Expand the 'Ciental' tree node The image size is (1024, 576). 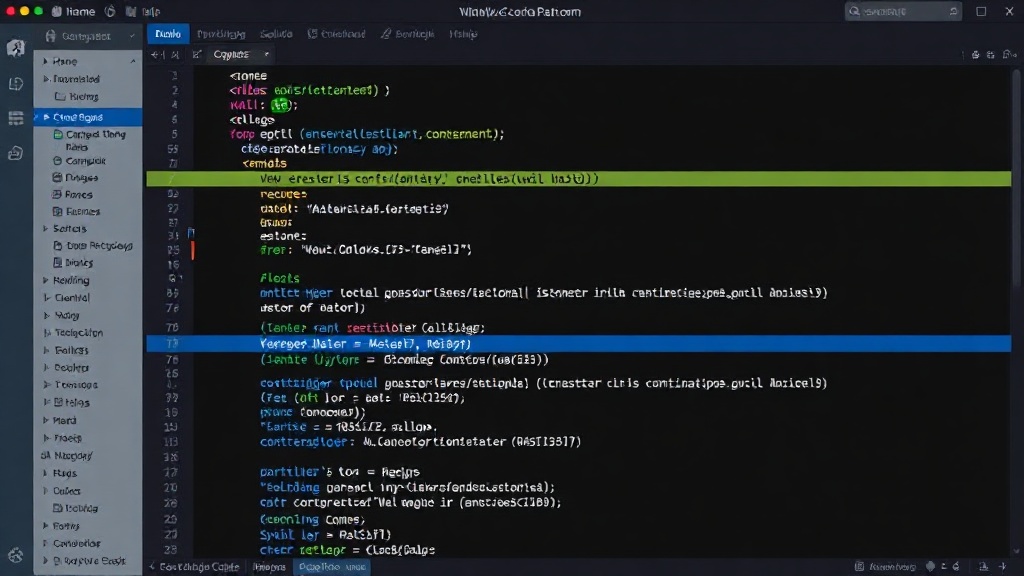(46, 298)
